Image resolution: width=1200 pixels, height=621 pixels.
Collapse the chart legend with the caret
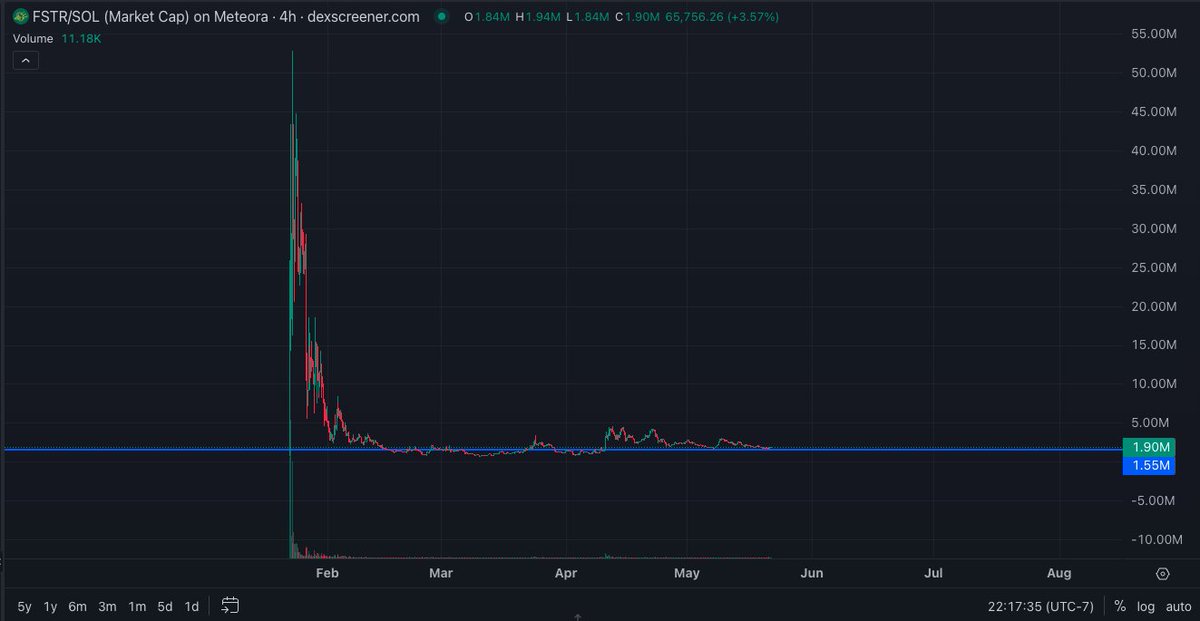pyautogui.click(x=25, y=60)
